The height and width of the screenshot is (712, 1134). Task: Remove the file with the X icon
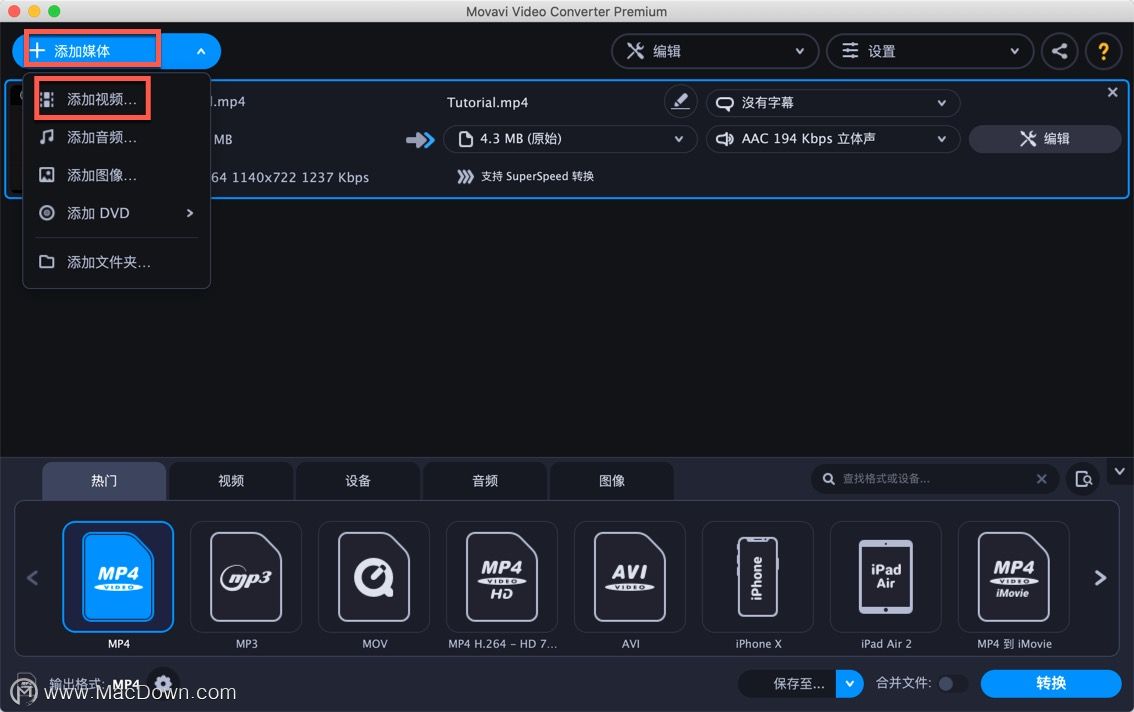click(1112, 92)
